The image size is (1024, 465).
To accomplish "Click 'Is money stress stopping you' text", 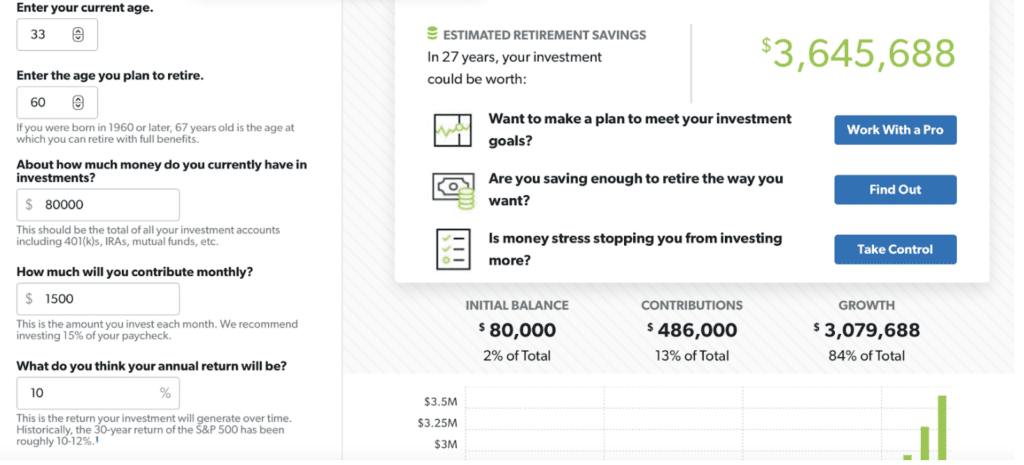I will (x=635, y=249).
